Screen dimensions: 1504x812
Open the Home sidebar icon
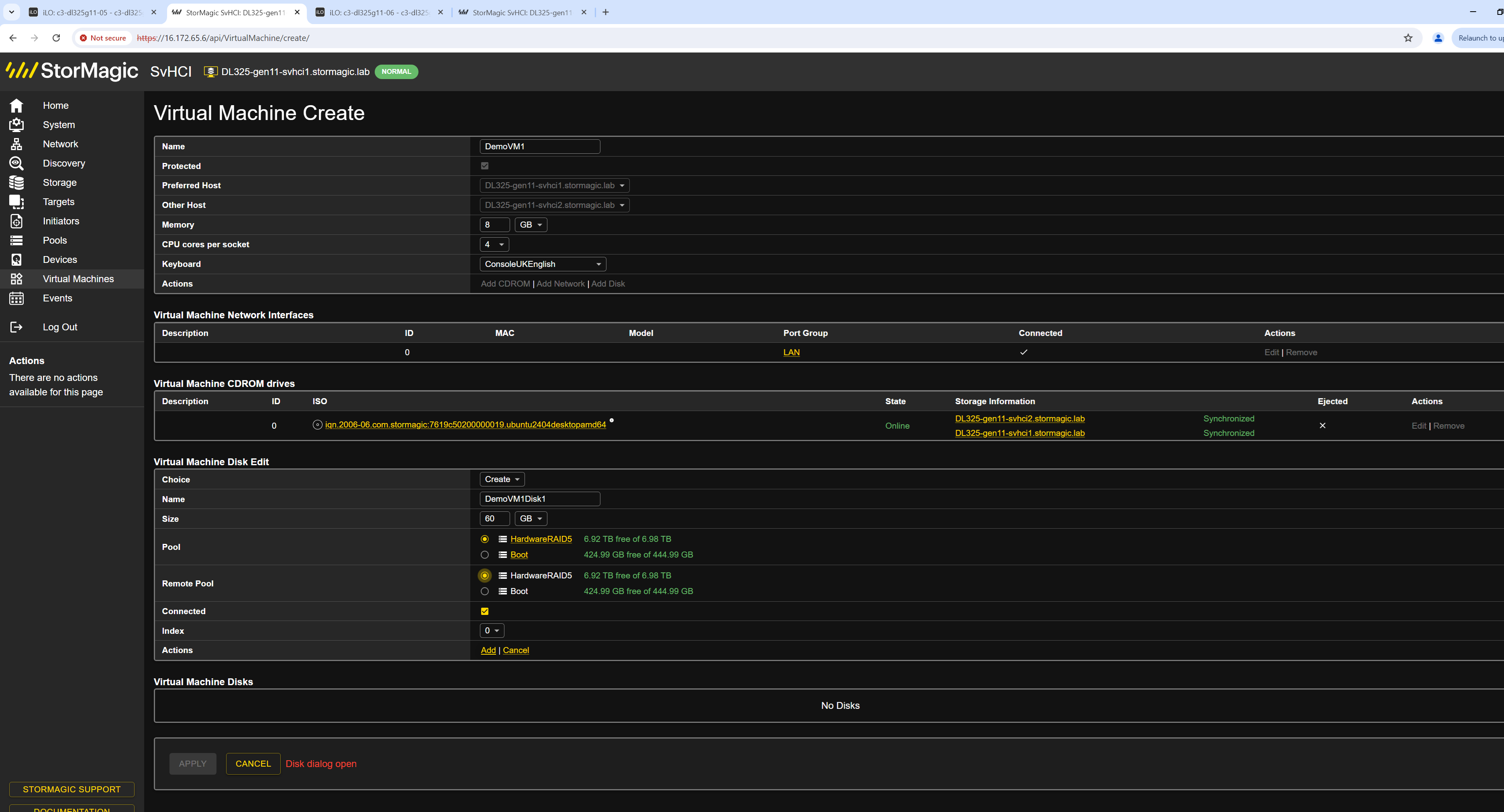click(16, 106)
